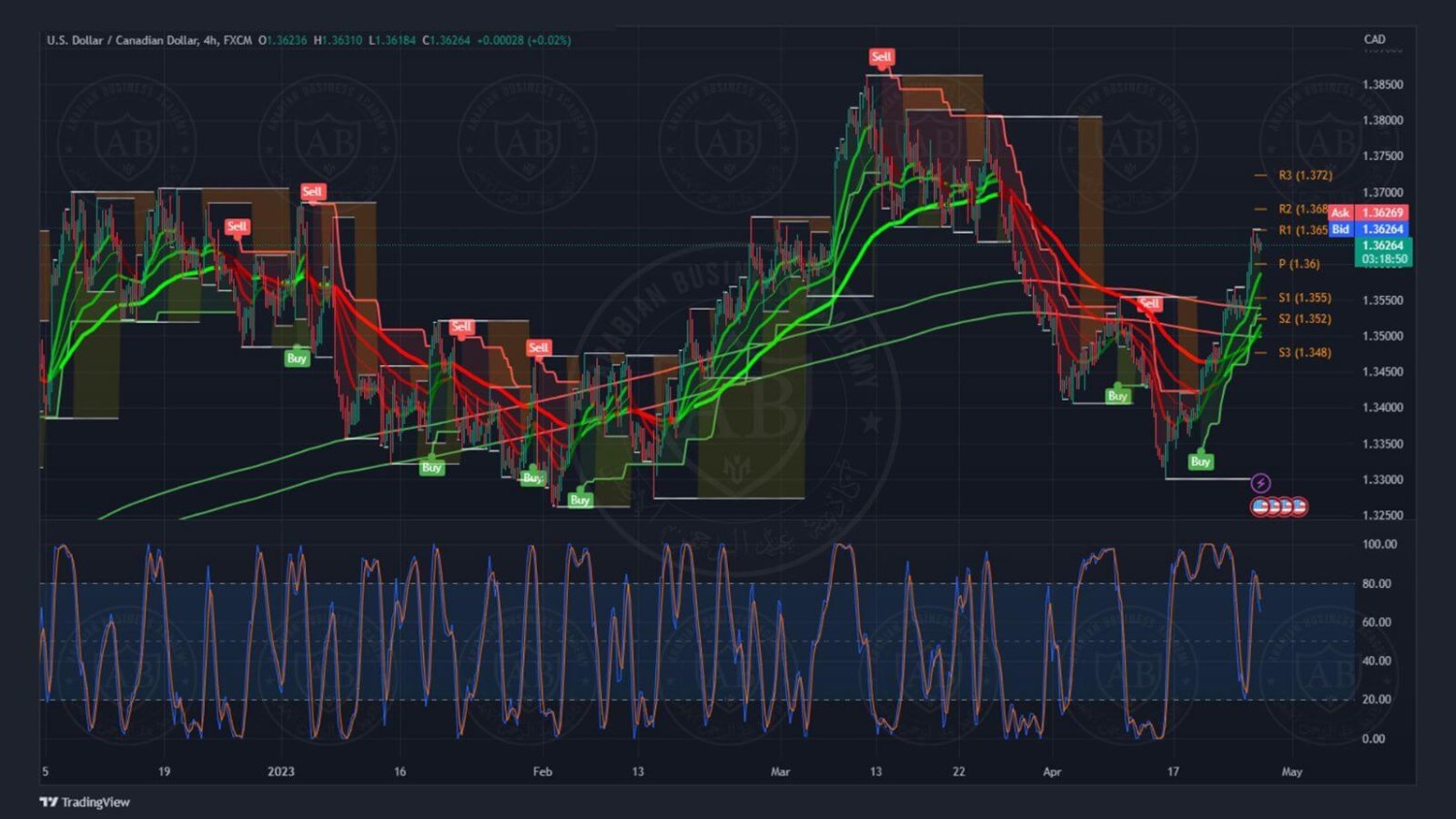Screen dimensions: 1456x819
Task: Click the 20.00 oscillator scale label
Action: pos(1376,700)
